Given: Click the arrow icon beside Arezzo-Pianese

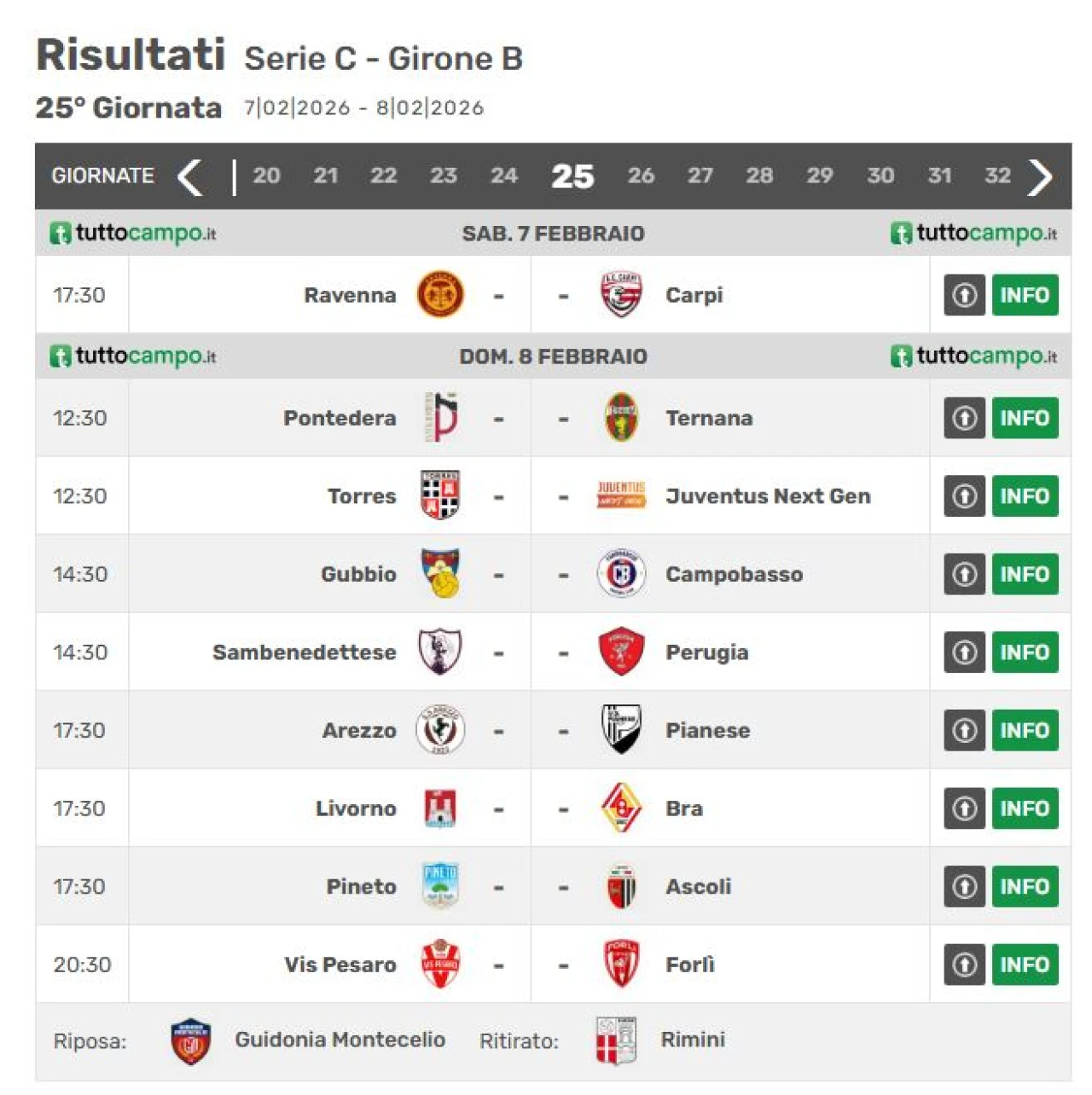Looking at the screenshot, I should coord(964,731).
